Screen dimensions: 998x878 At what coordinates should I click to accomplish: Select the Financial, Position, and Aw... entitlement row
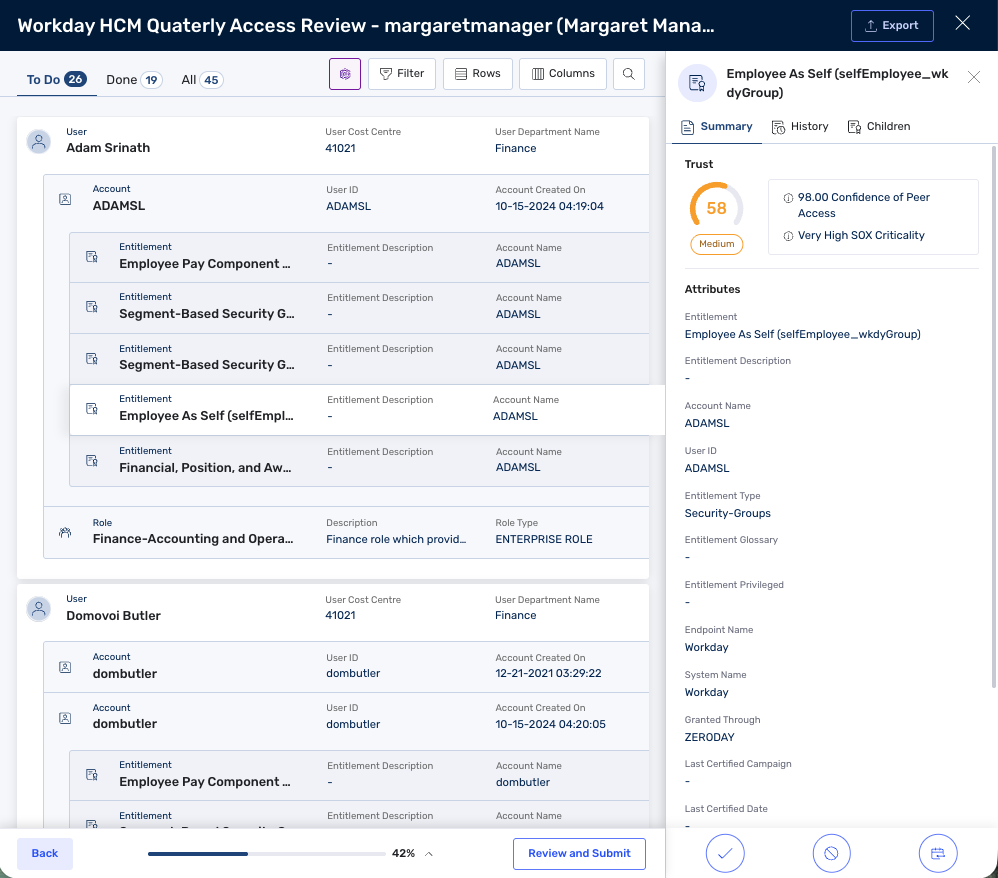coord(359,461)
